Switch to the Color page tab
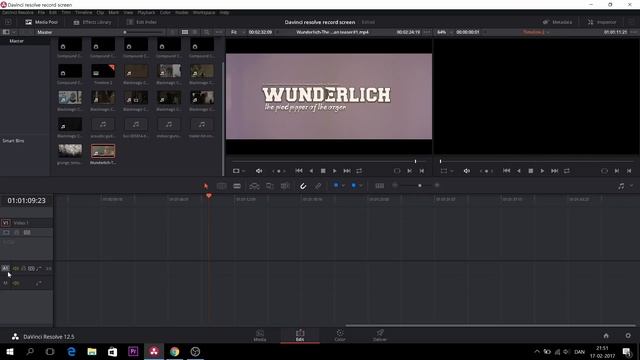 click(x=340, y=336)
